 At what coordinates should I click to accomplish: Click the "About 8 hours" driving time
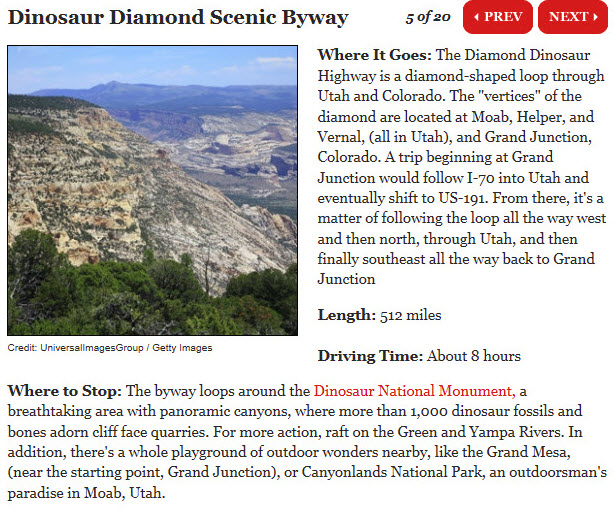point(473,355)
